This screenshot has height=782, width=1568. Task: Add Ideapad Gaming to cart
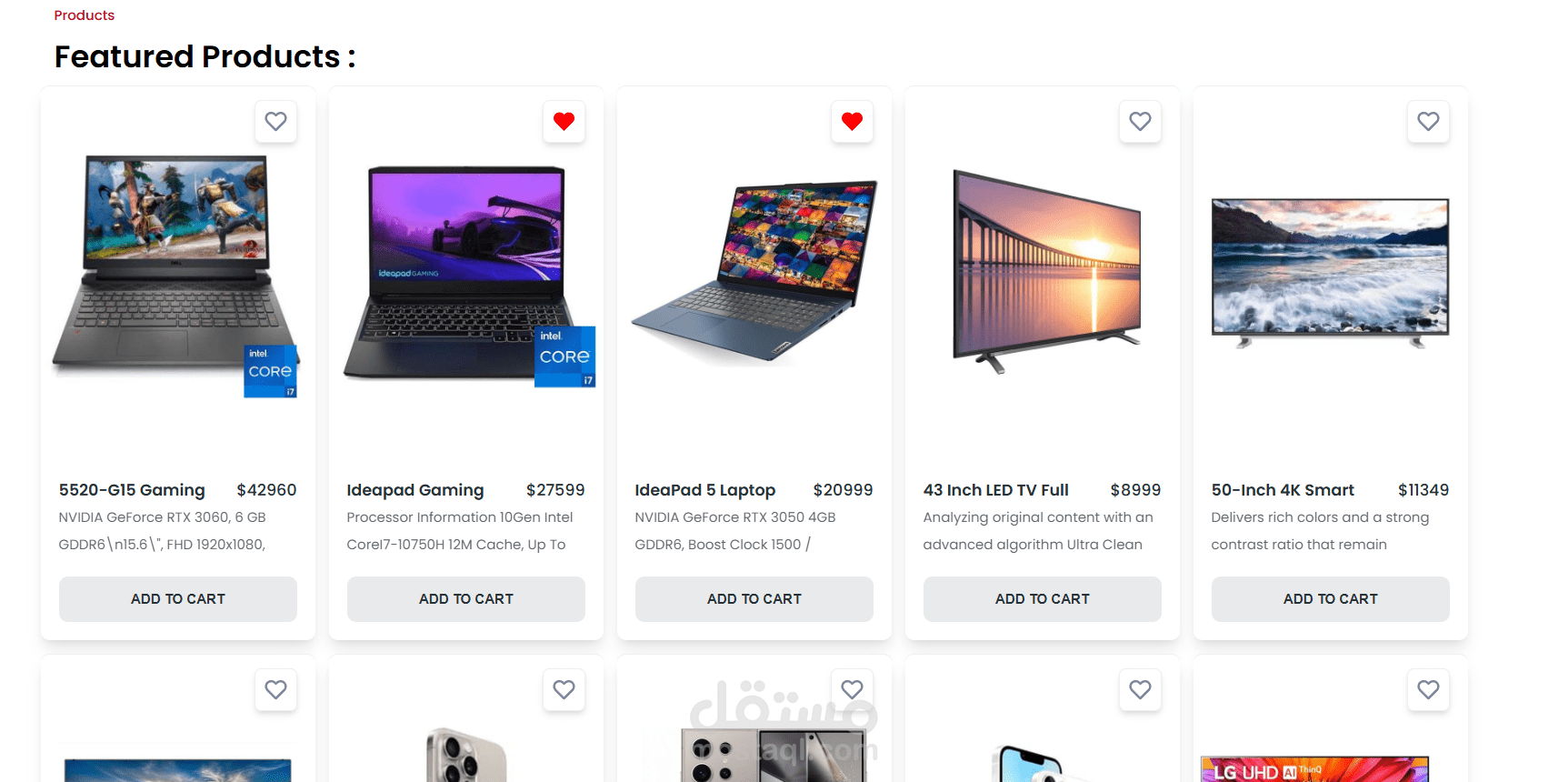click(466, 599)
